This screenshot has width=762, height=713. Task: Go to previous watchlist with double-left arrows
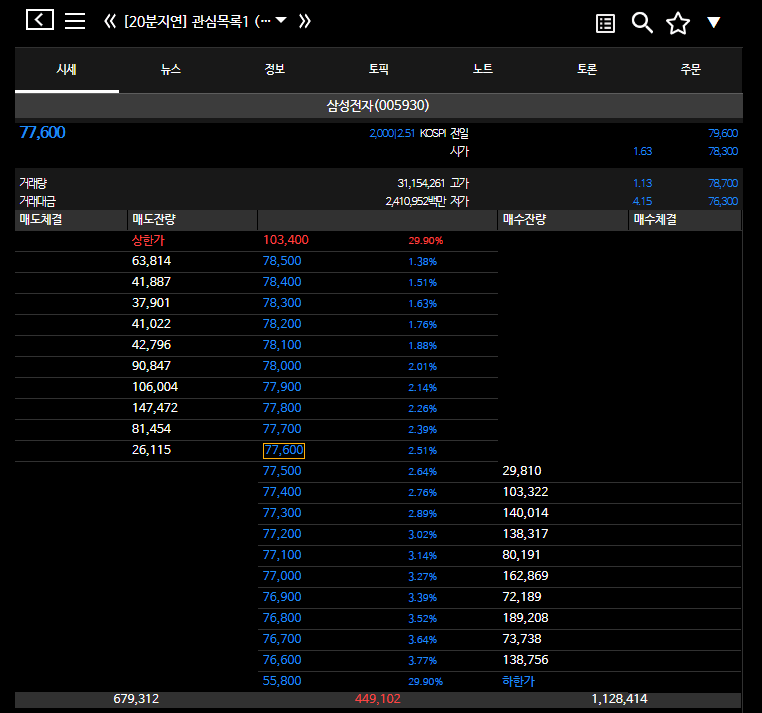coord(110,21)
